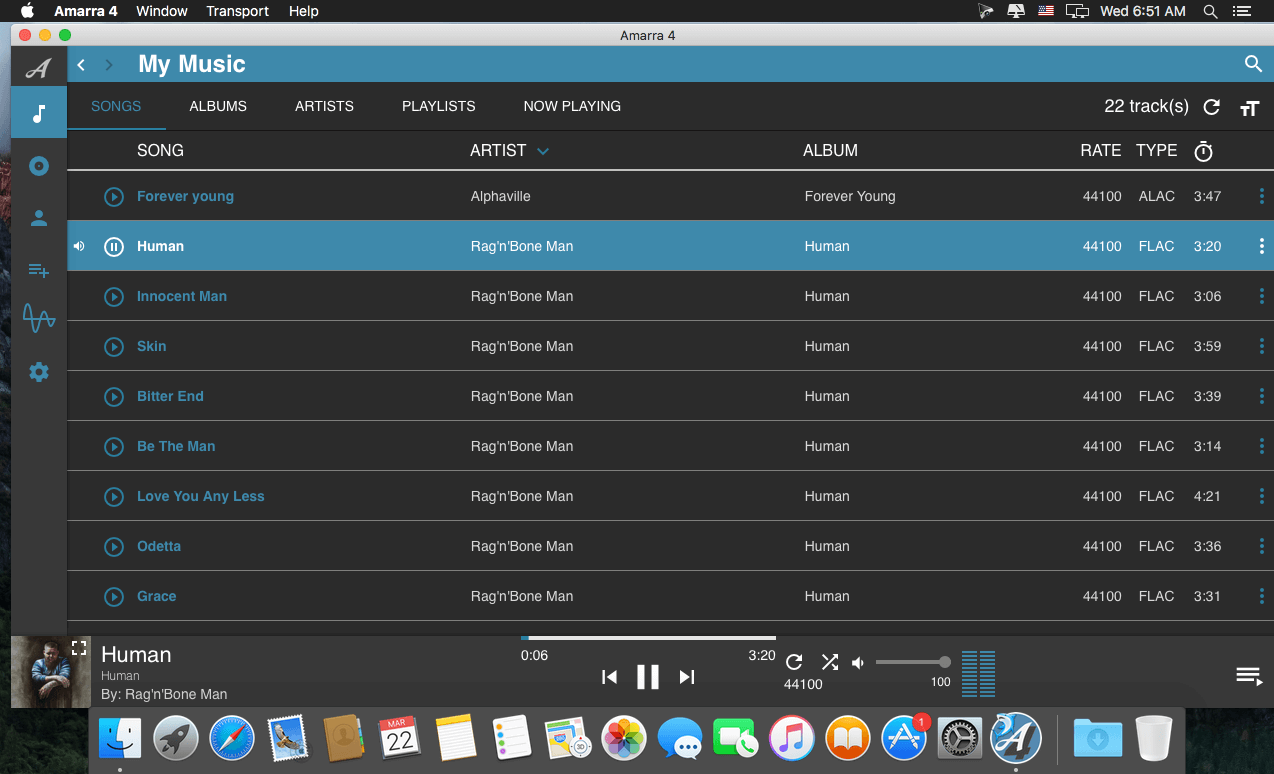Switch to the ARTISTS tab
The width and height of the screenshot is (1274, 774).
pyautogui.click(x=324, y=106)
